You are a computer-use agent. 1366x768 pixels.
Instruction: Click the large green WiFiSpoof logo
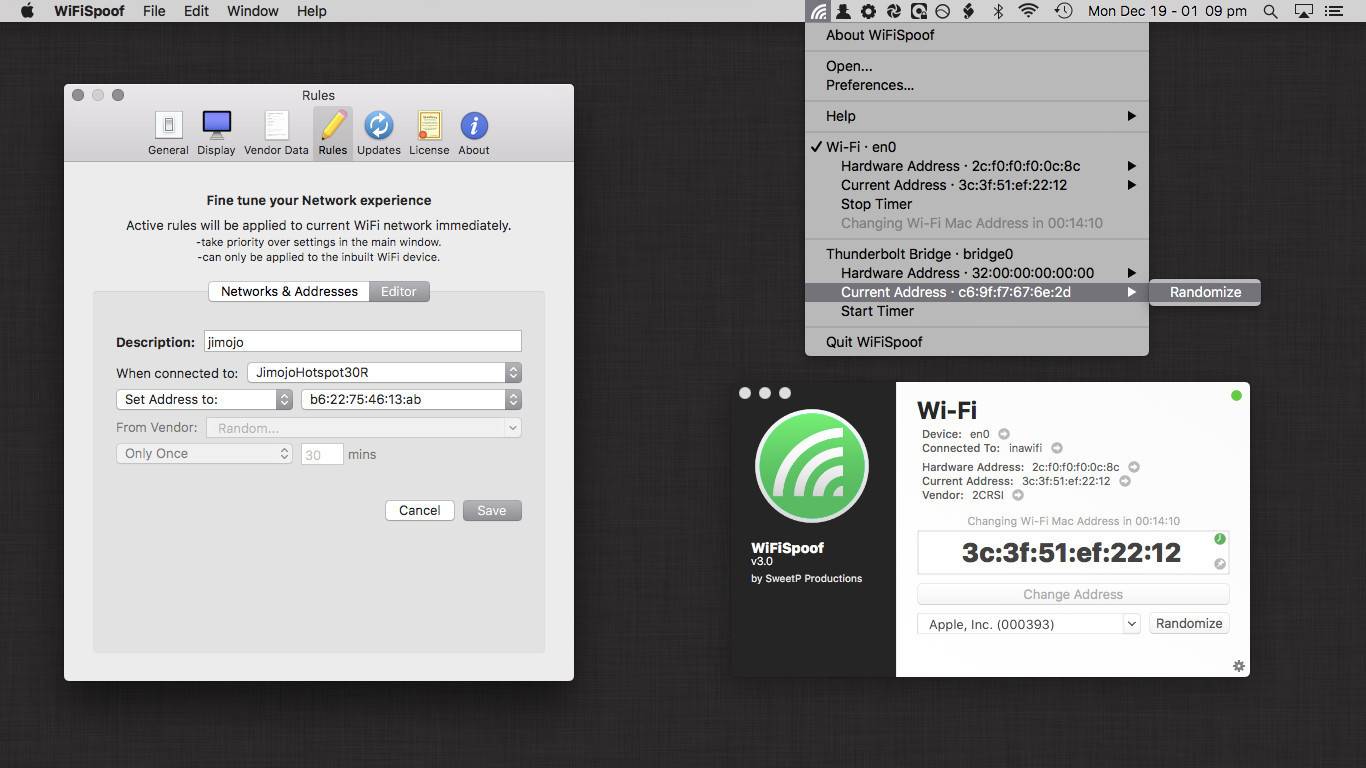[x=811, y=466]
